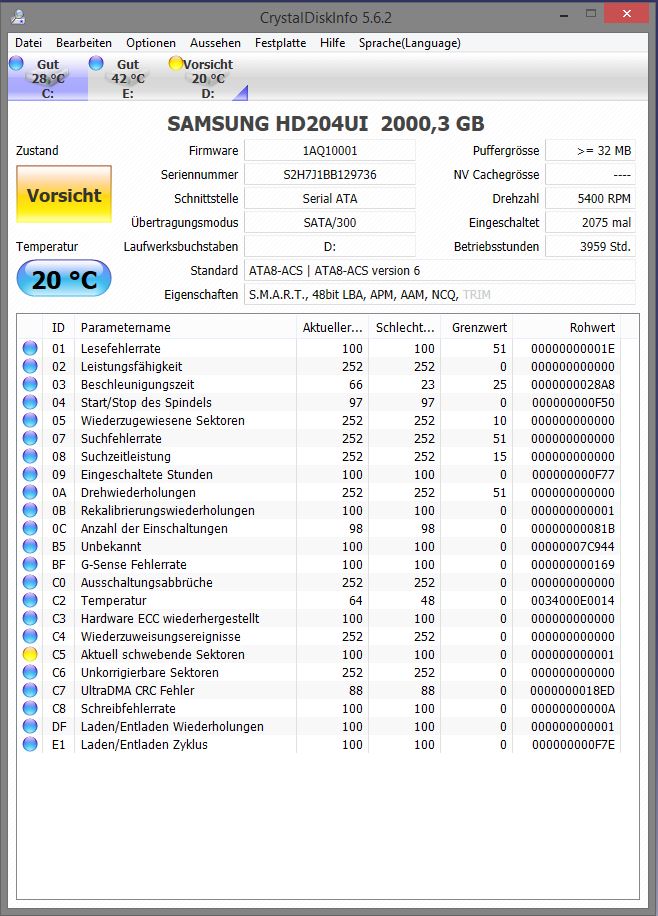Click the status orb for Laden/Entladen Zyklus
This screenshot has height=916, width=658.
click(30, 744)
